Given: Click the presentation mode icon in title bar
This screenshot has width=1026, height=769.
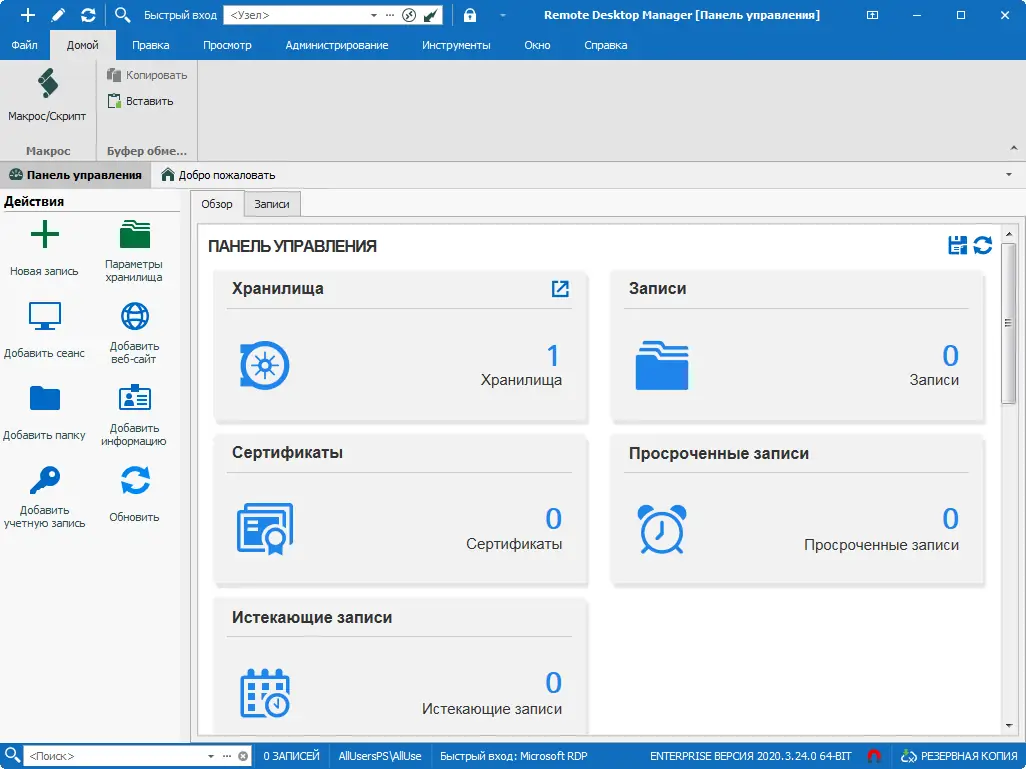Looking at the screenshot, I should pyautogui.click(x=873, y=15).
